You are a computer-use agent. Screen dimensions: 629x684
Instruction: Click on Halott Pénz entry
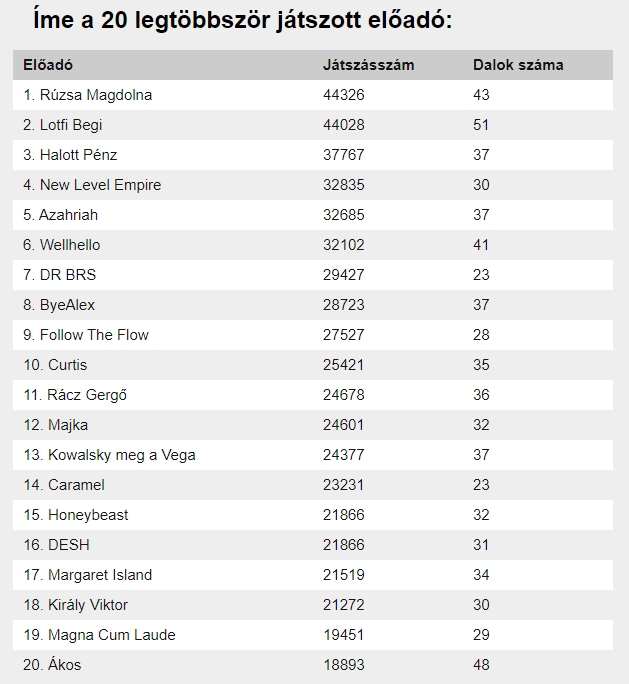click(x=70, y=155)
